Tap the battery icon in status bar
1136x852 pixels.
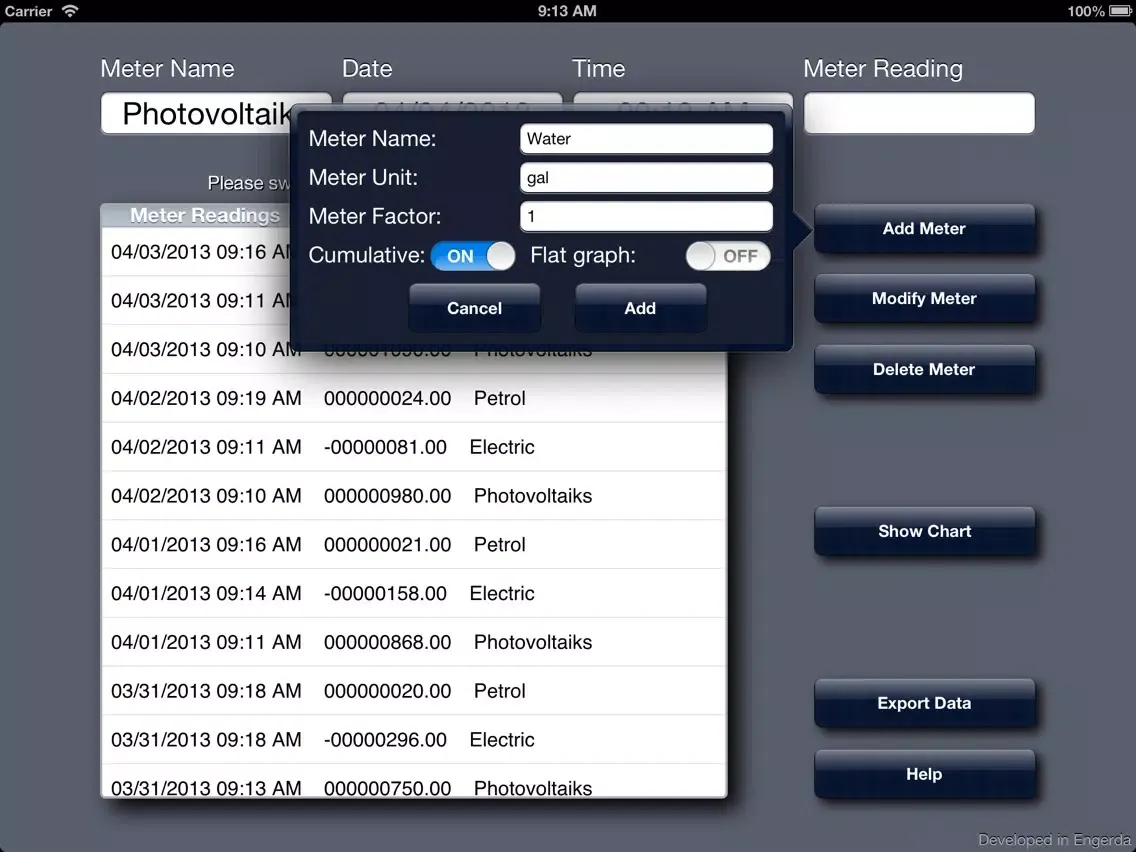(x=1119, y=11)
